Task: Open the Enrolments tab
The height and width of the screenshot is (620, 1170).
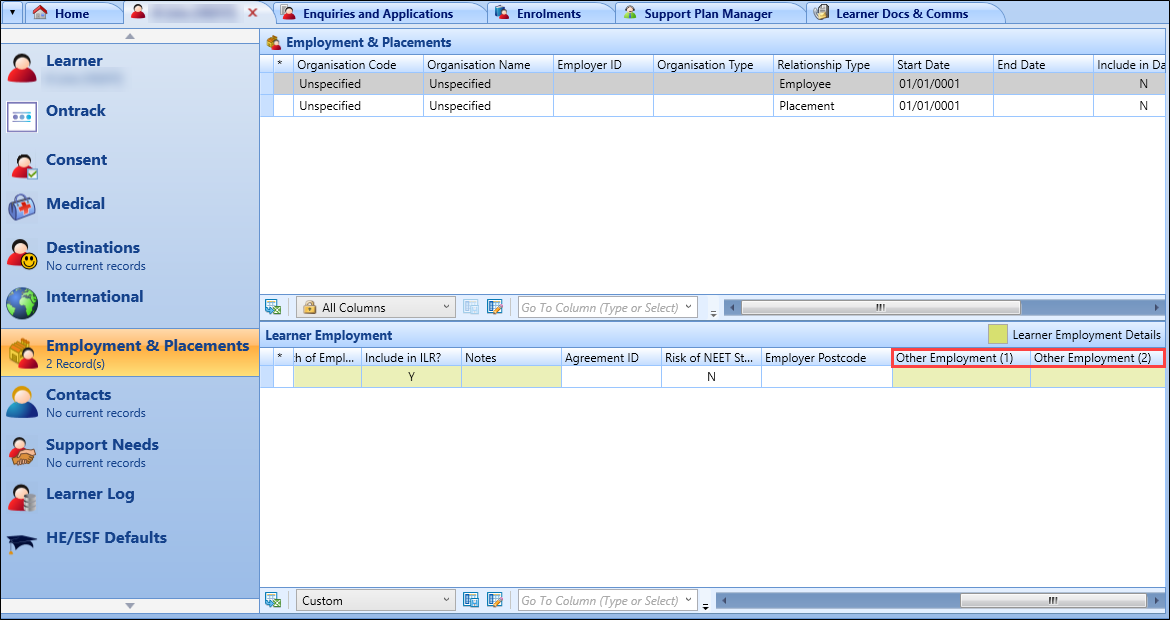Action: [x=550, y=13]
